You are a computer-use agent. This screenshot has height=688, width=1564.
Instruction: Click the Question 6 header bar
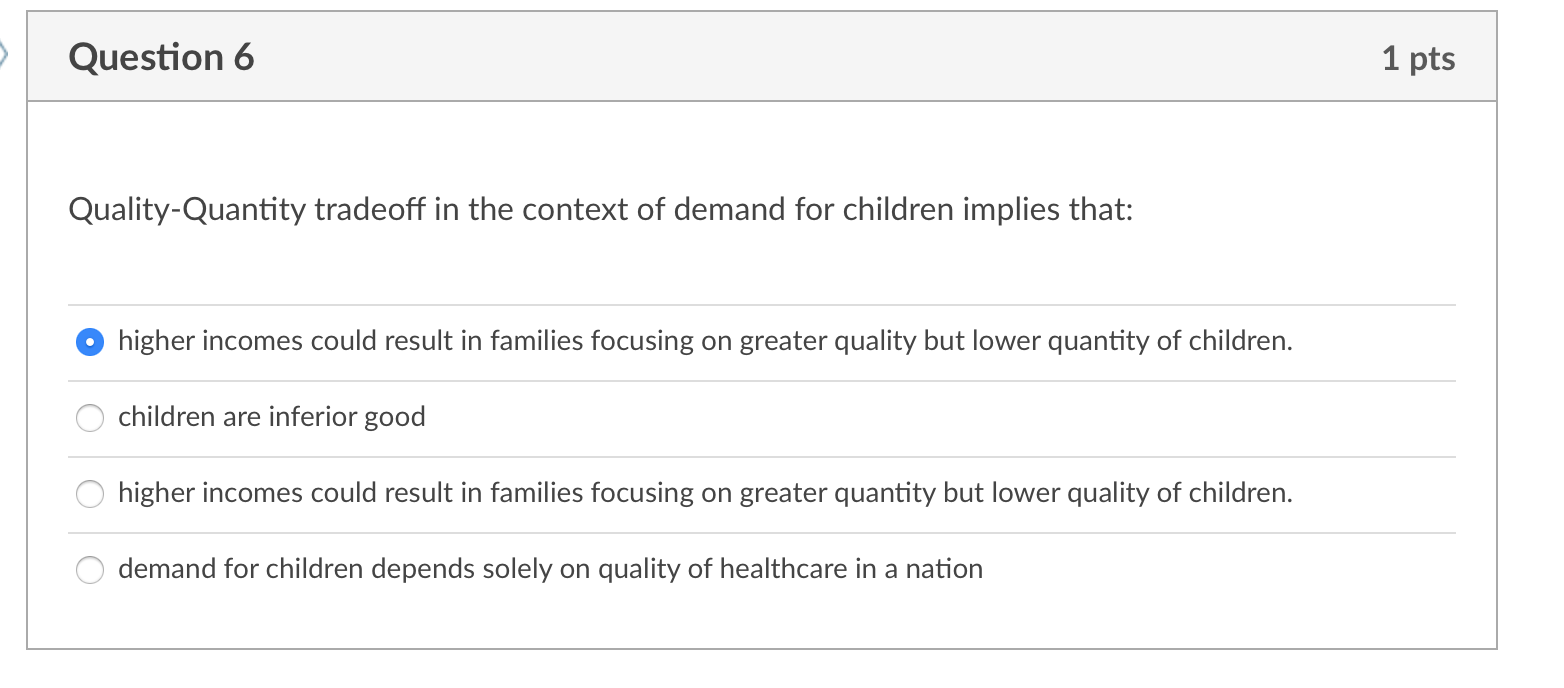760,57
